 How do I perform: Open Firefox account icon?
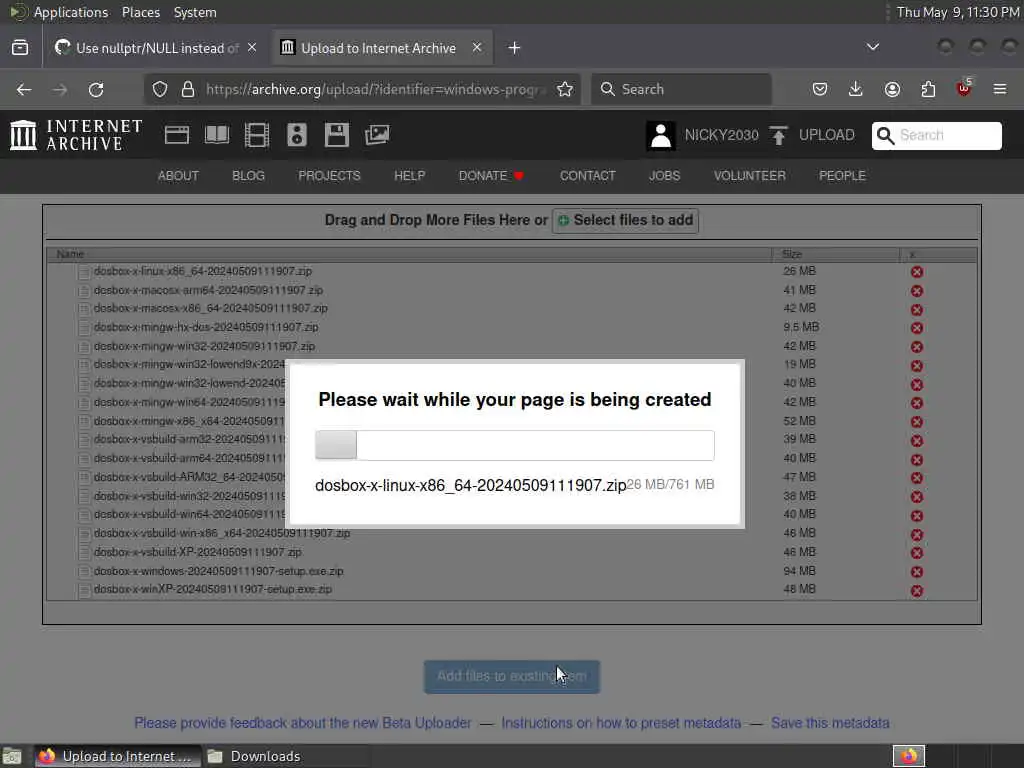click(892, 89)
